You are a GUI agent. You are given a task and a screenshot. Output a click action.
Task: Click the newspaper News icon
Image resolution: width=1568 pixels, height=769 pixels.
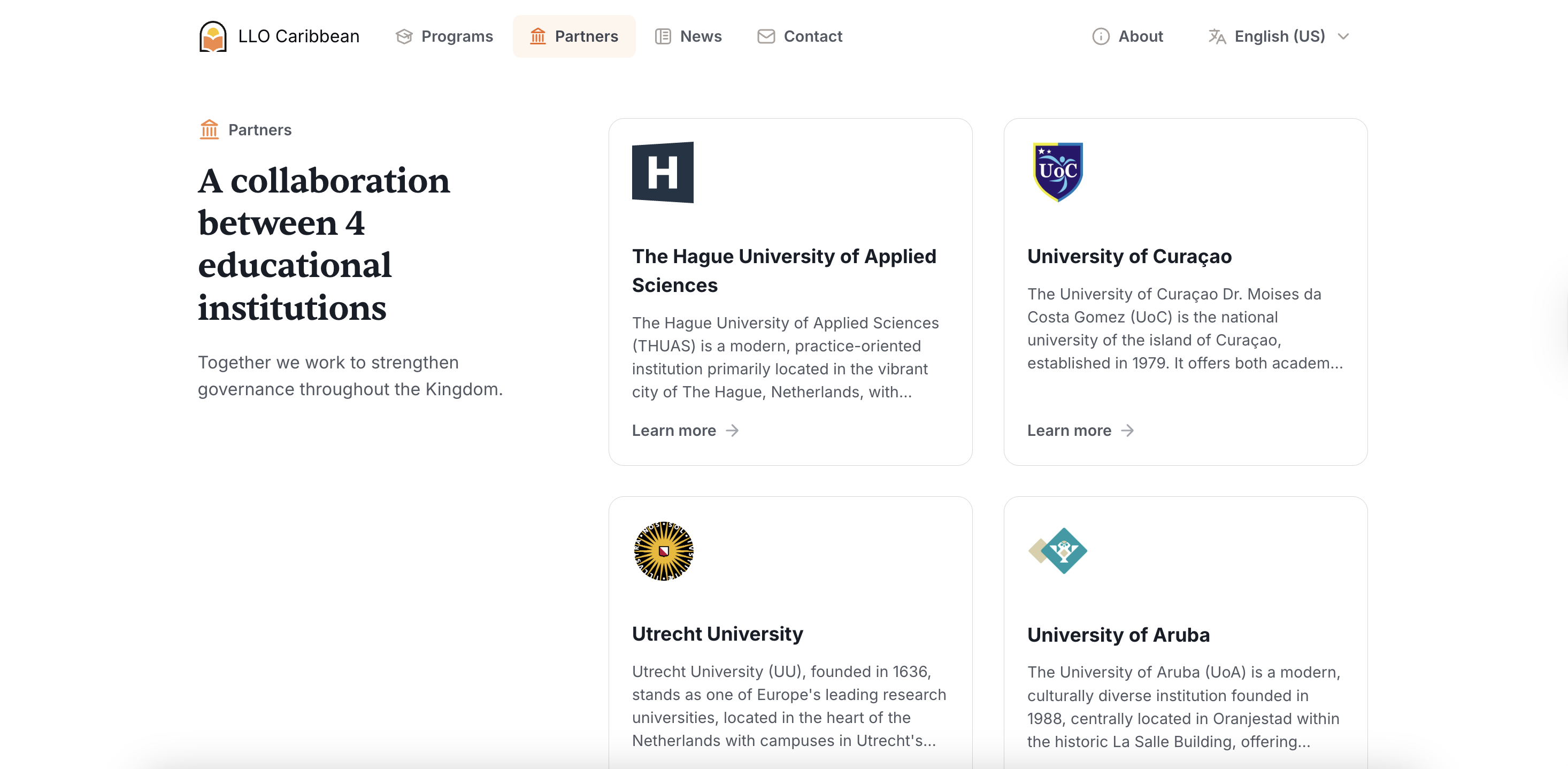tap(662, 36)
